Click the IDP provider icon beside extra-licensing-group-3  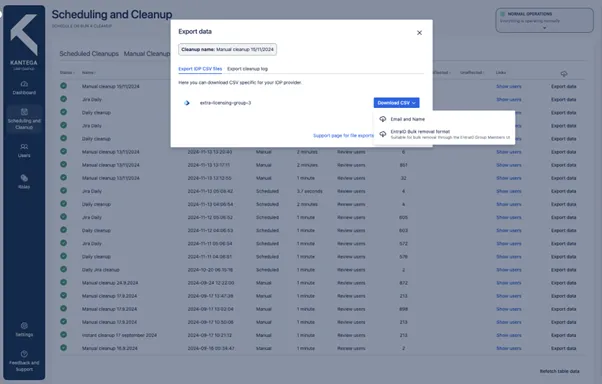tap(187, 103)
